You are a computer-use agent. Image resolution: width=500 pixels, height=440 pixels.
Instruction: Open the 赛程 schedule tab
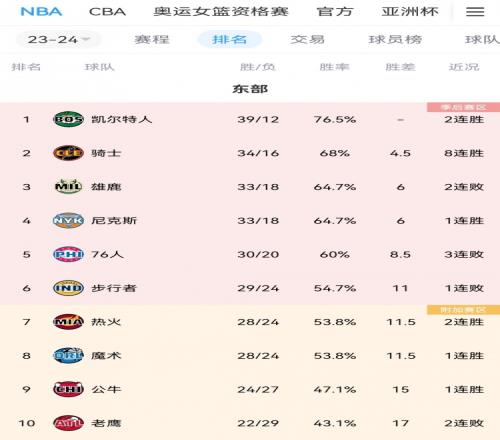tap(152, 40)
